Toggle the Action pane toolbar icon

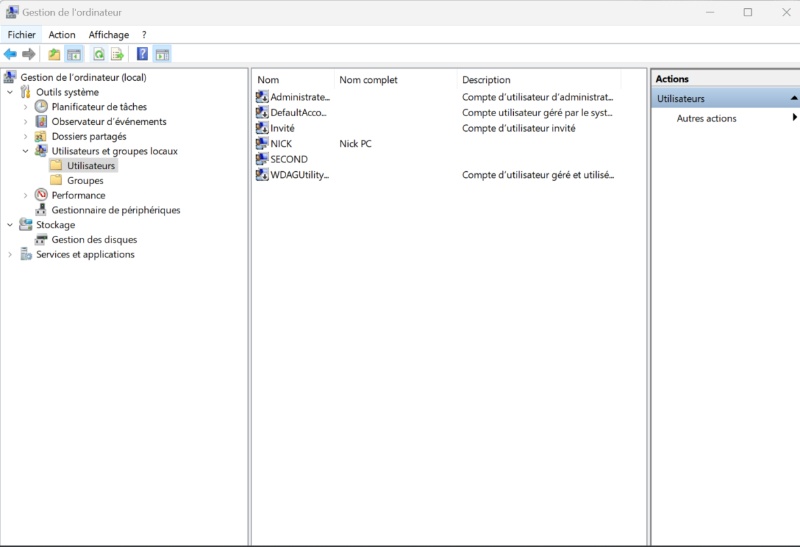pyautogui.click(x=162, y=54)
